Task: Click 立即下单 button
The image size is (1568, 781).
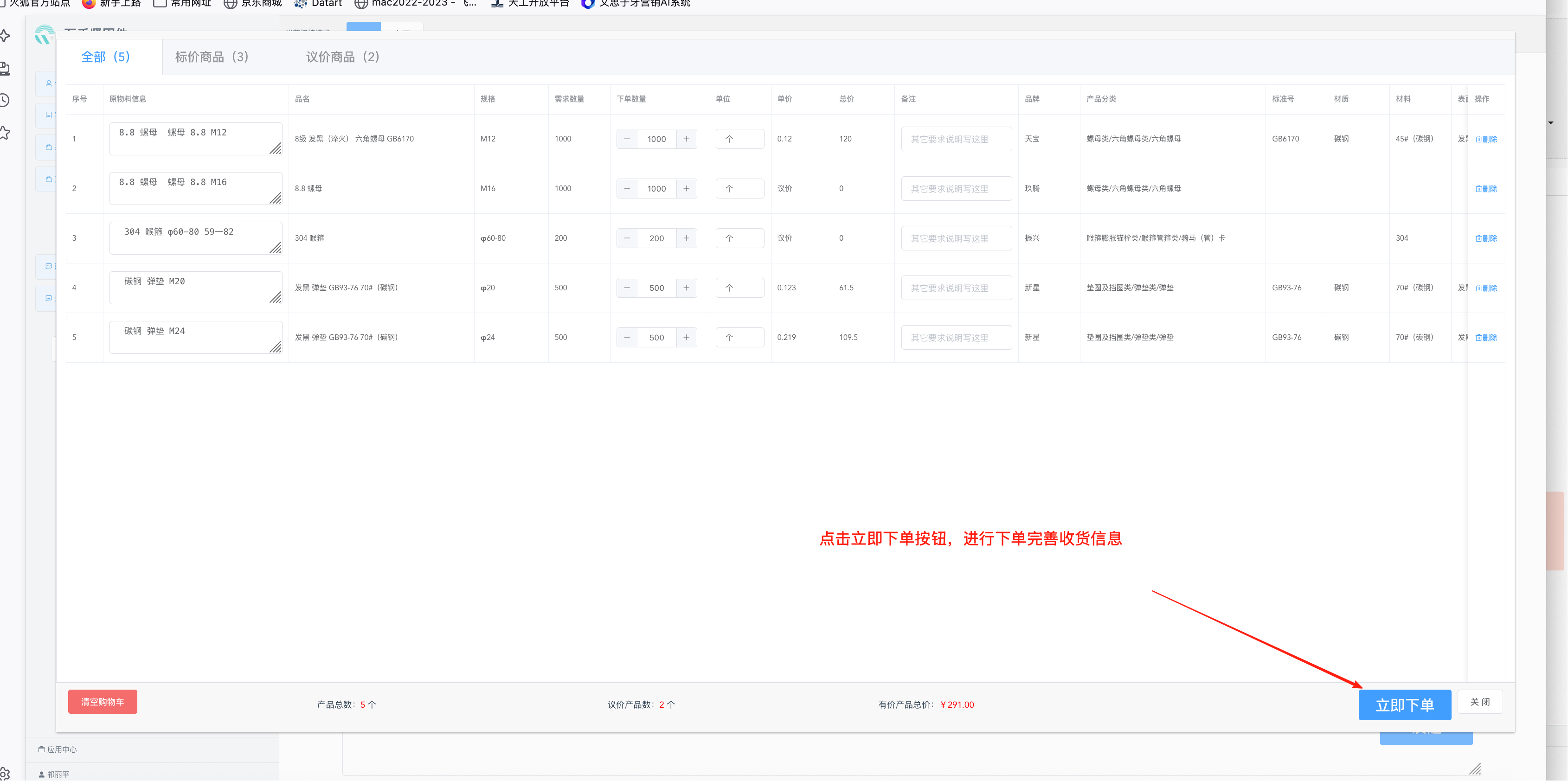Action: click(1404, 705)
